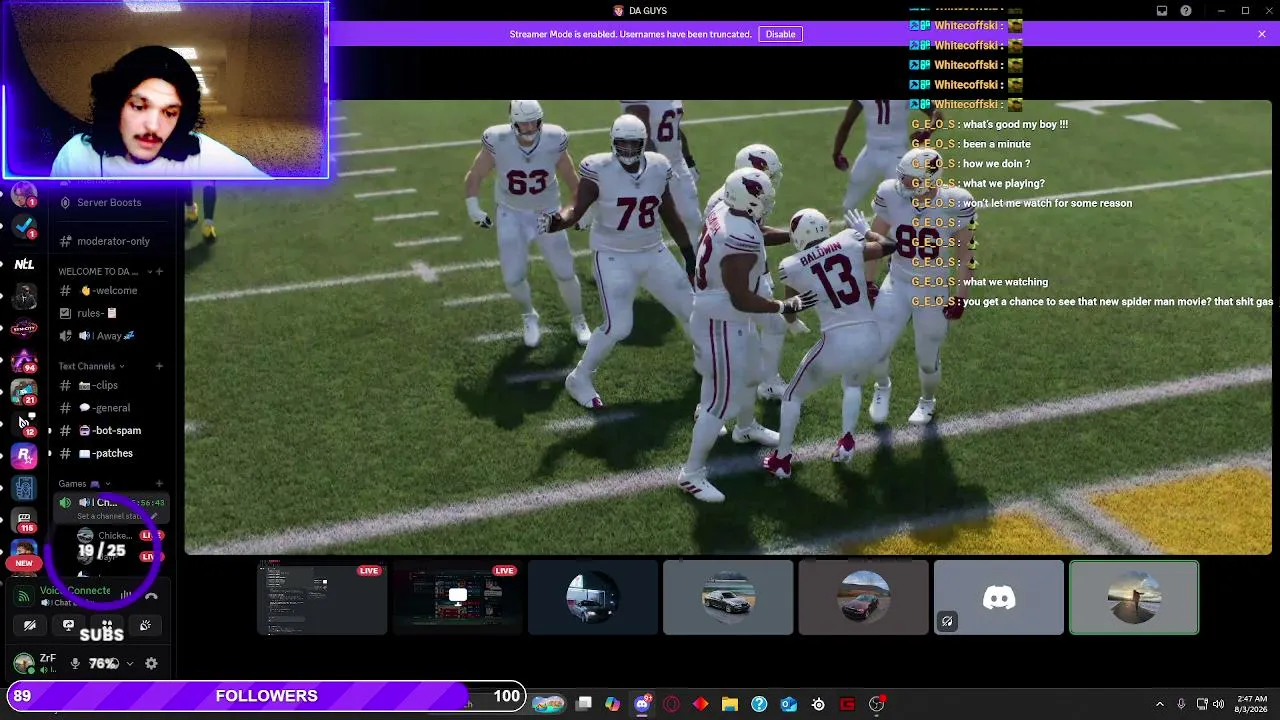The height and width of the screenshot is (720, 1280).
Task: Open the soundboard in voice panel
Action: tap(145, 626)
